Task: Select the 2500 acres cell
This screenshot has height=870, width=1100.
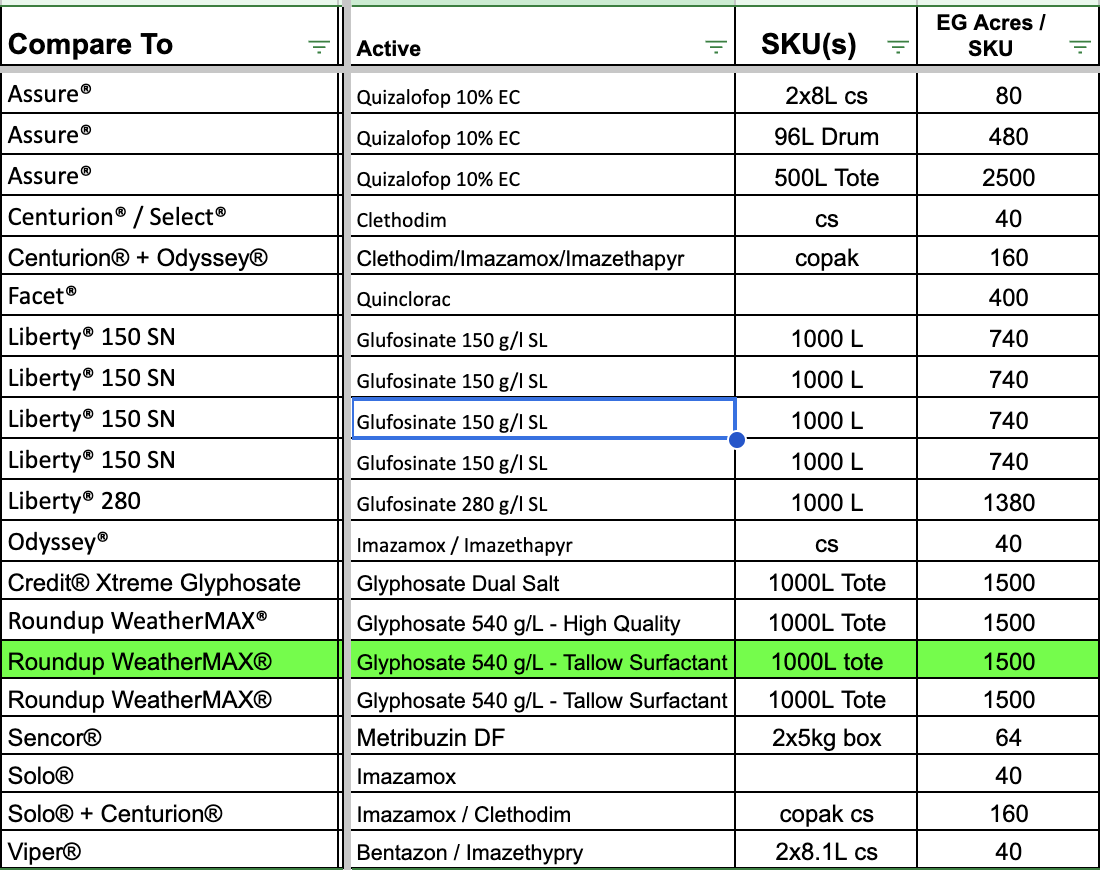Action: click(x=1008, y=177)
